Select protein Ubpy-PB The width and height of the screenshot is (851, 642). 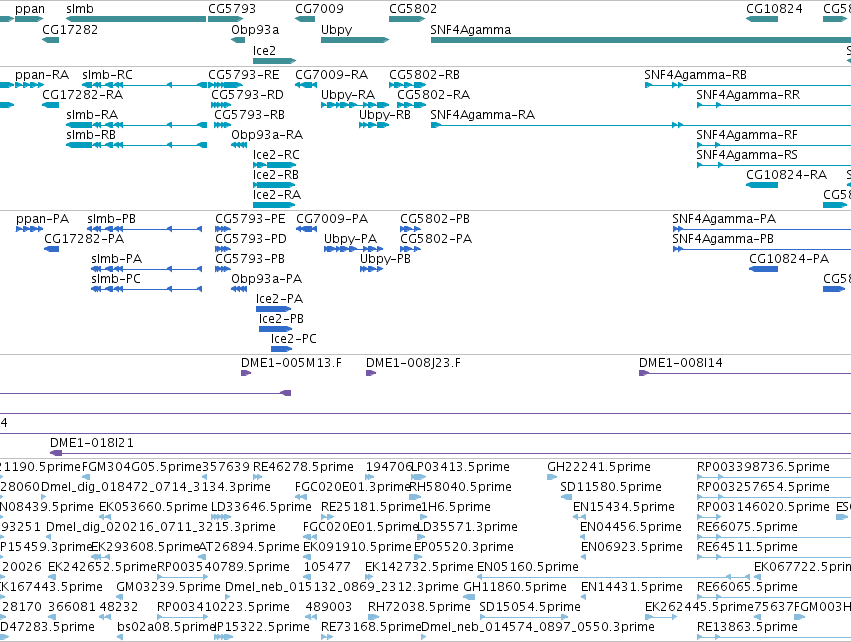(x=371, y=269)
